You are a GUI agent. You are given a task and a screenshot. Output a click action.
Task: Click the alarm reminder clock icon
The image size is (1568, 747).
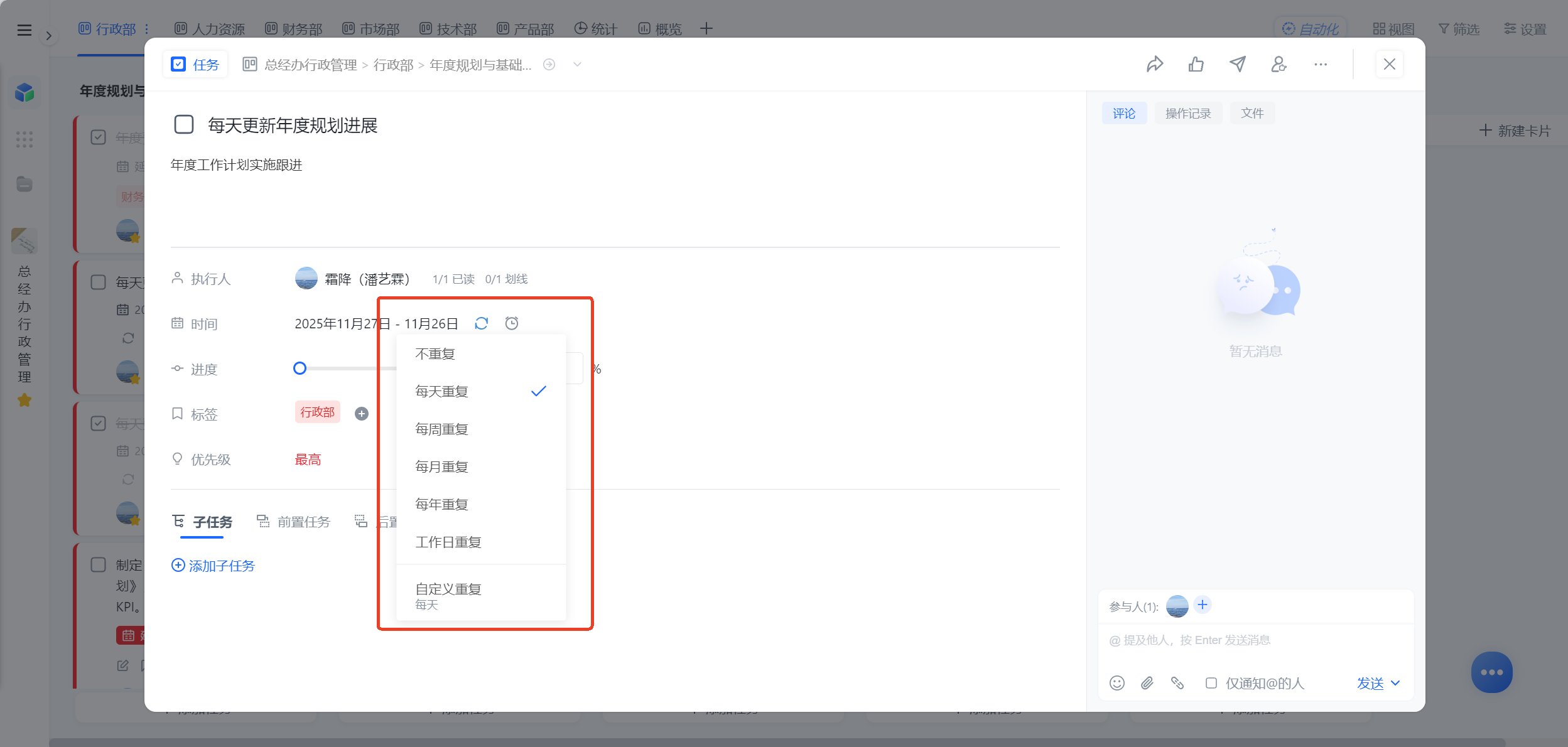(512, 323)
